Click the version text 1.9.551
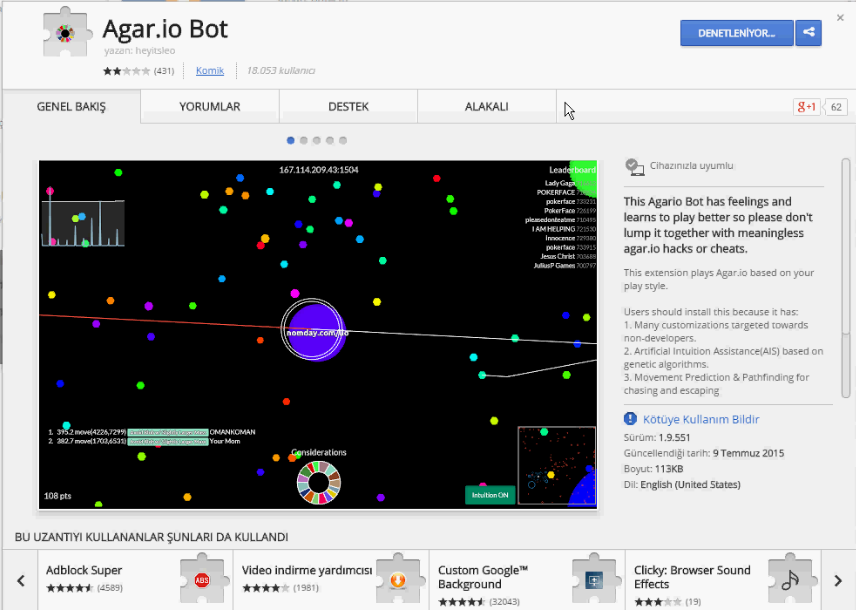 coord(674,437)
